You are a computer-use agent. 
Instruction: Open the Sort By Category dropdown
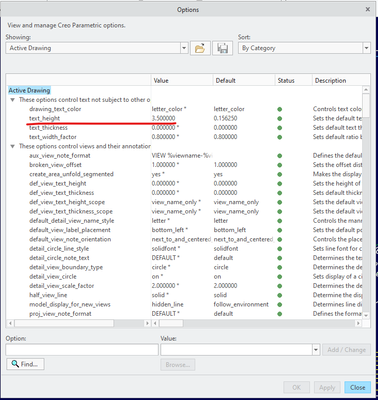pyautogui.click(x=366, y=48)
